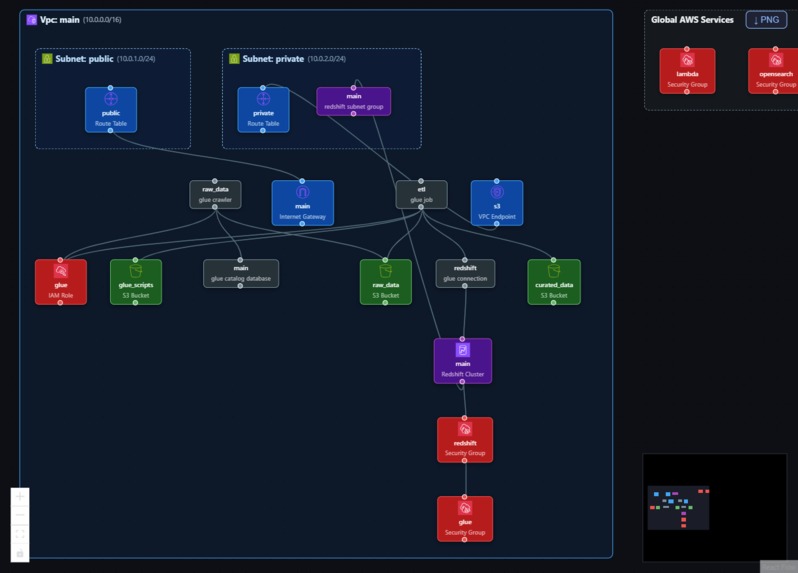Click the Vpc: main group title
The width and height of the screenshot is (798, 573).
click(60, 20)
